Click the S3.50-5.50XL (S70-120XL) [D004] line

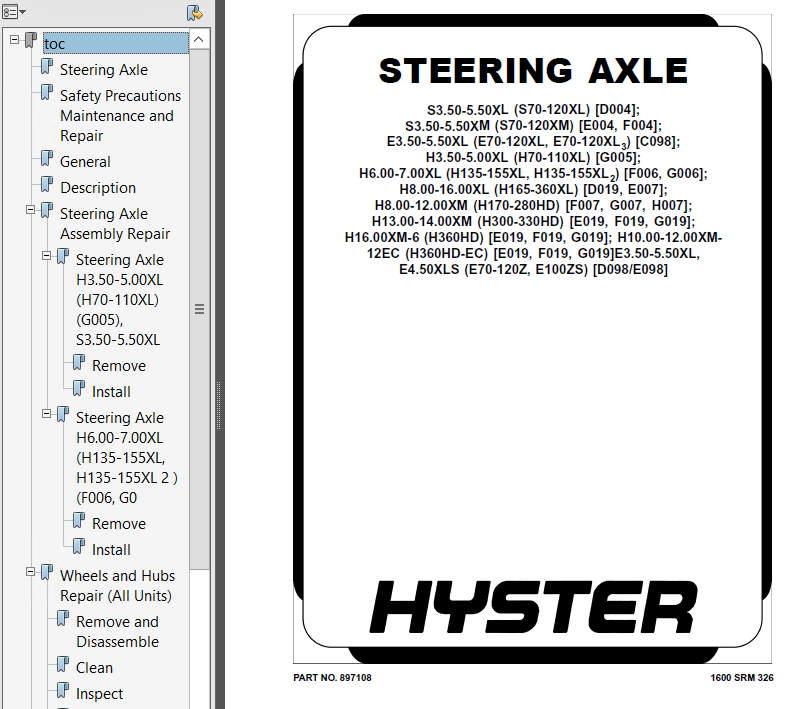tap(533, 110)
